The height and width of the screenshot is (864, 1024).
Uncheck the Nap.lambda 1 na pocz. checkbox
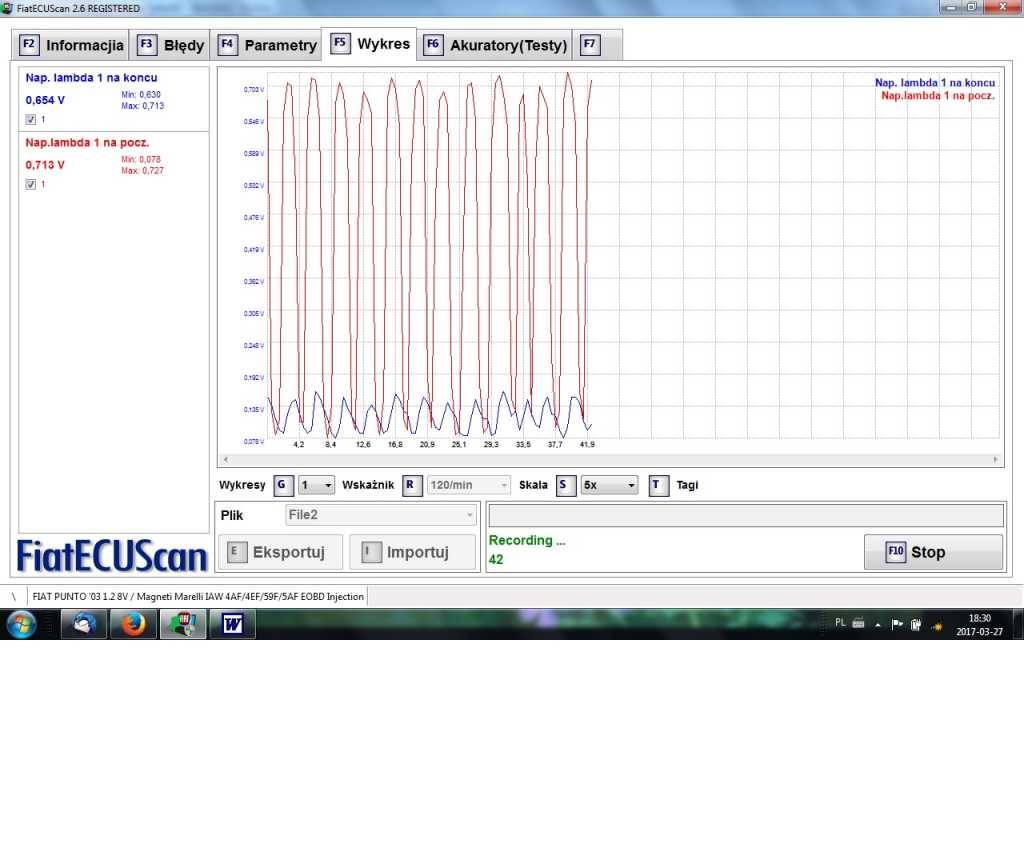click(30, 184)
